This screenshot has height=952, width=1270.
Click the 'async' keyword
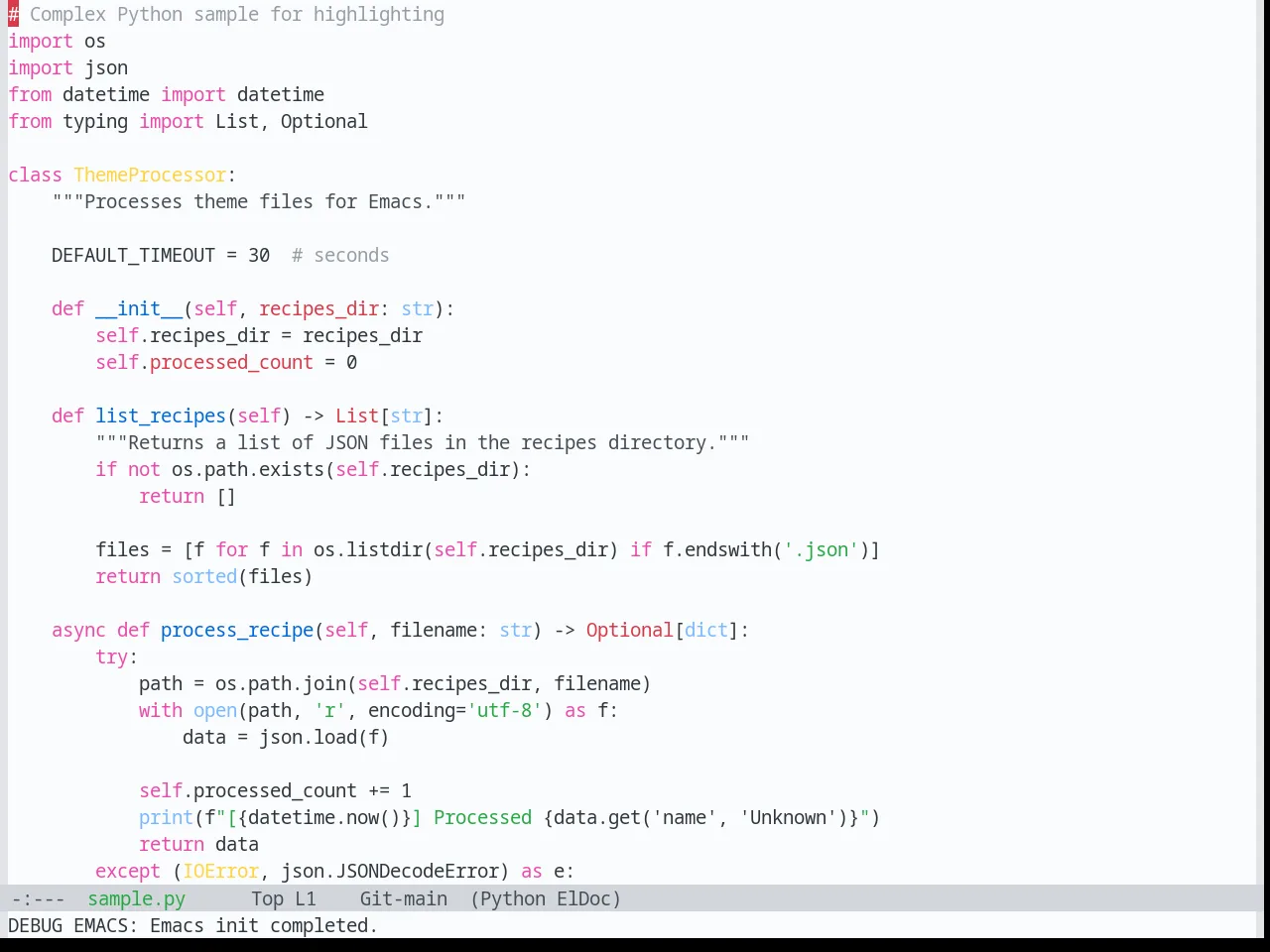[78, 630]
